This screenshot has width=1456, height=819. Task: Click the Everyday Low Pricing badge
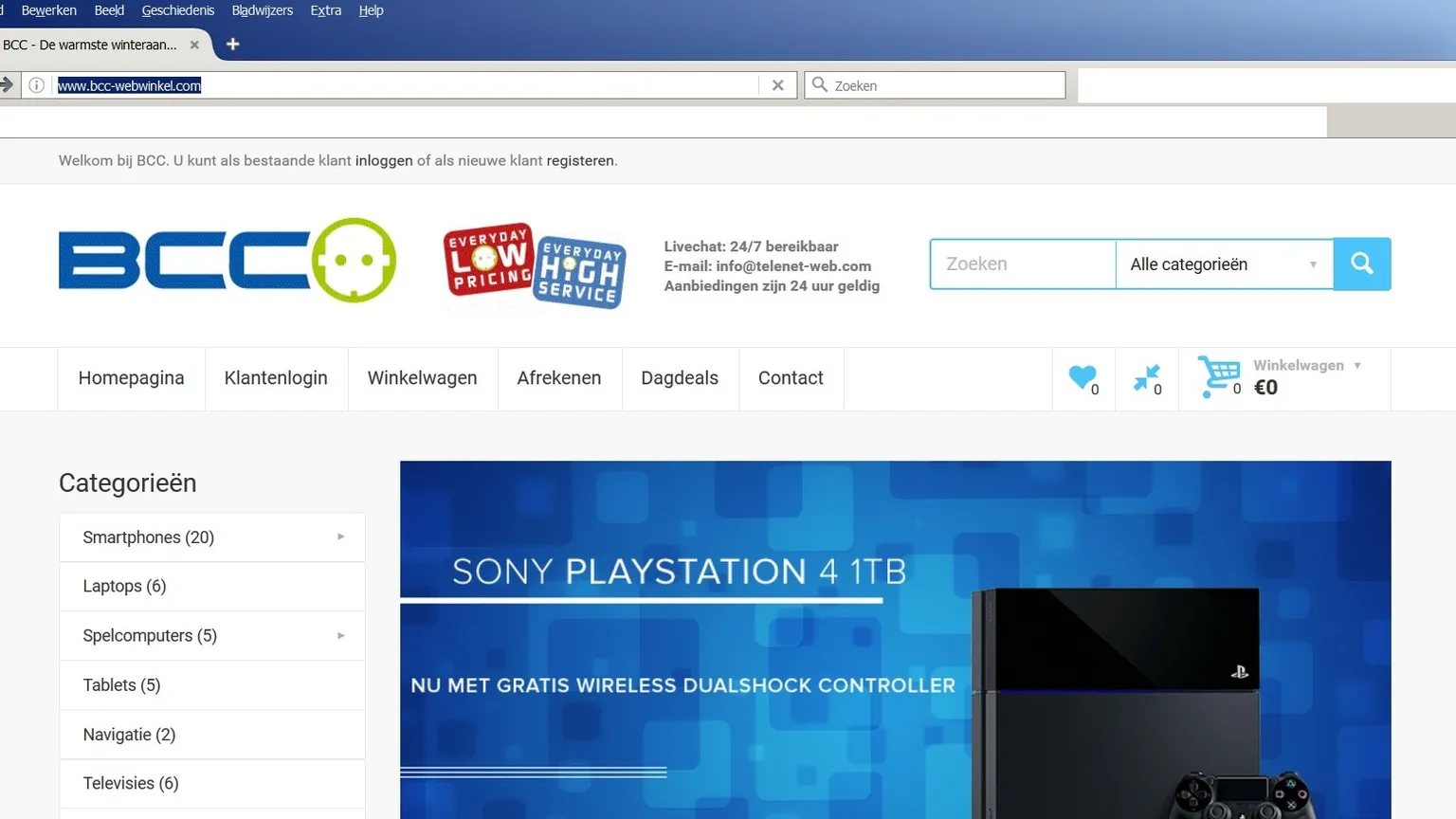pyautogui.click(x=487, y=260)
